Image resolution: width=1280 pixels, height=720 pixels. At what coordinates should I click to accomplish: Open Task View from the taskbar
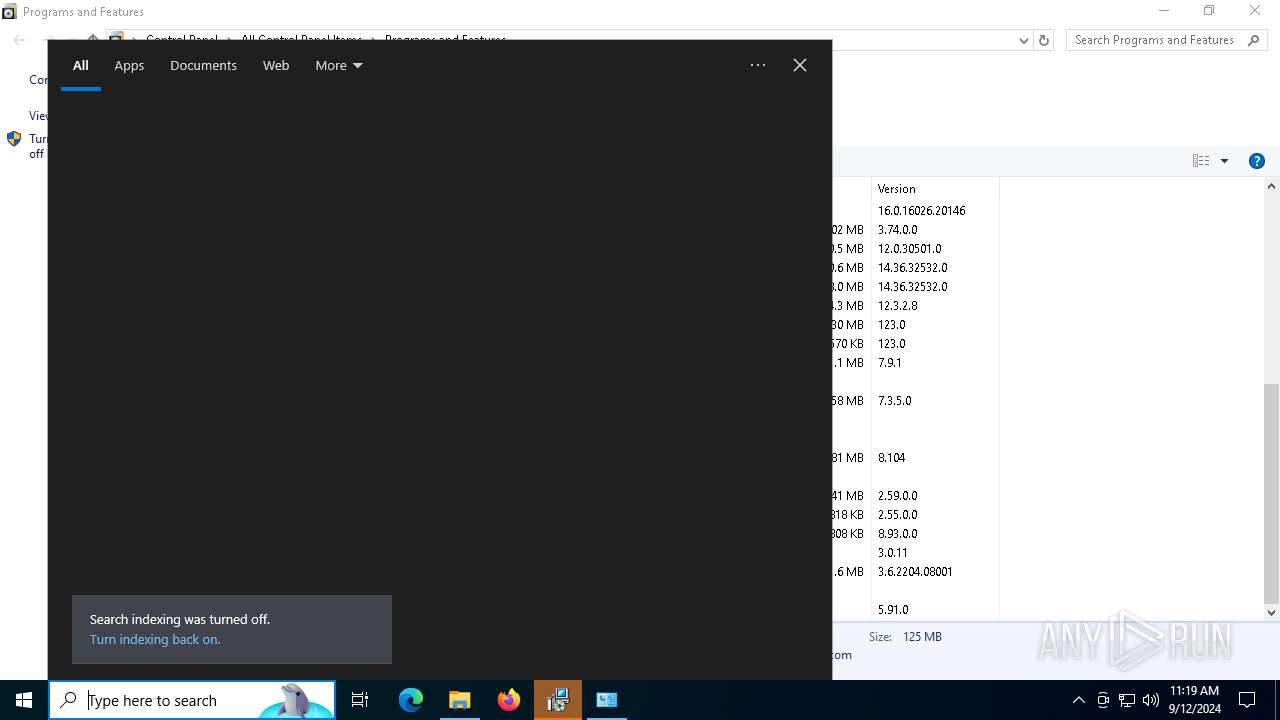pyautogui.click(x=360, y=700)
